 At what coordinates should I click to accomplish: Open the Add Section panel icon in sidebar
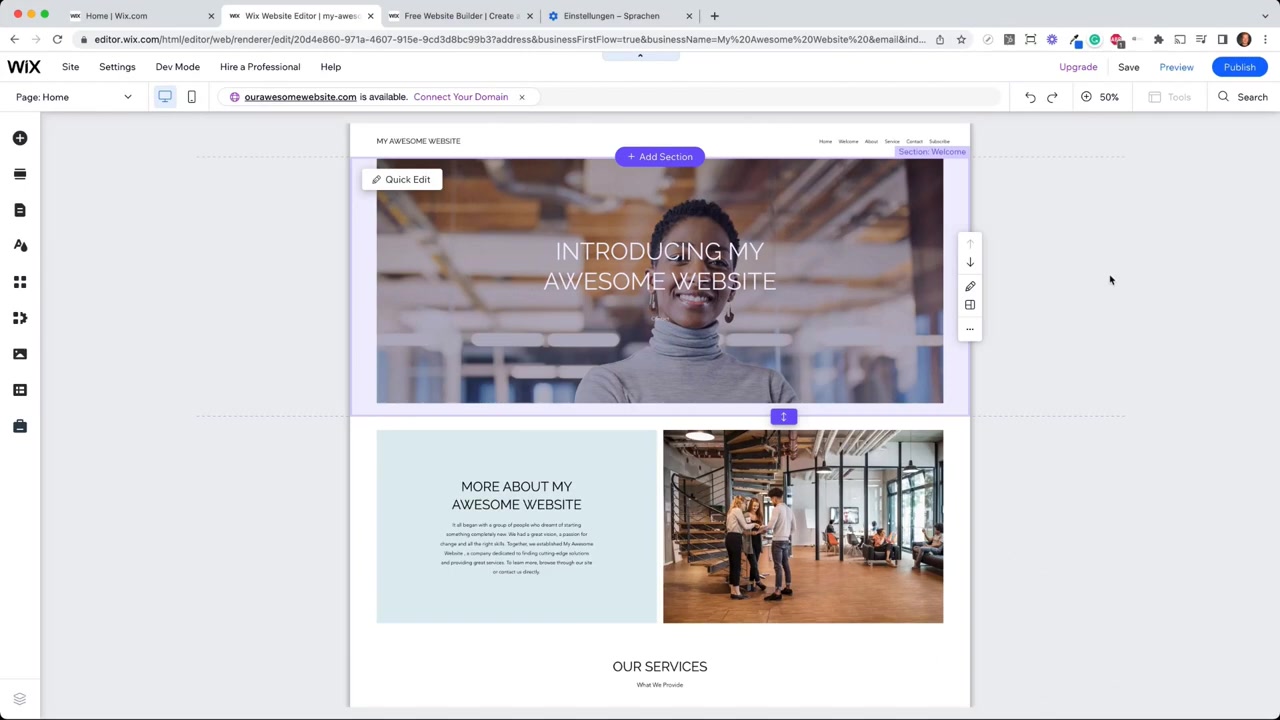pos(20,174)
